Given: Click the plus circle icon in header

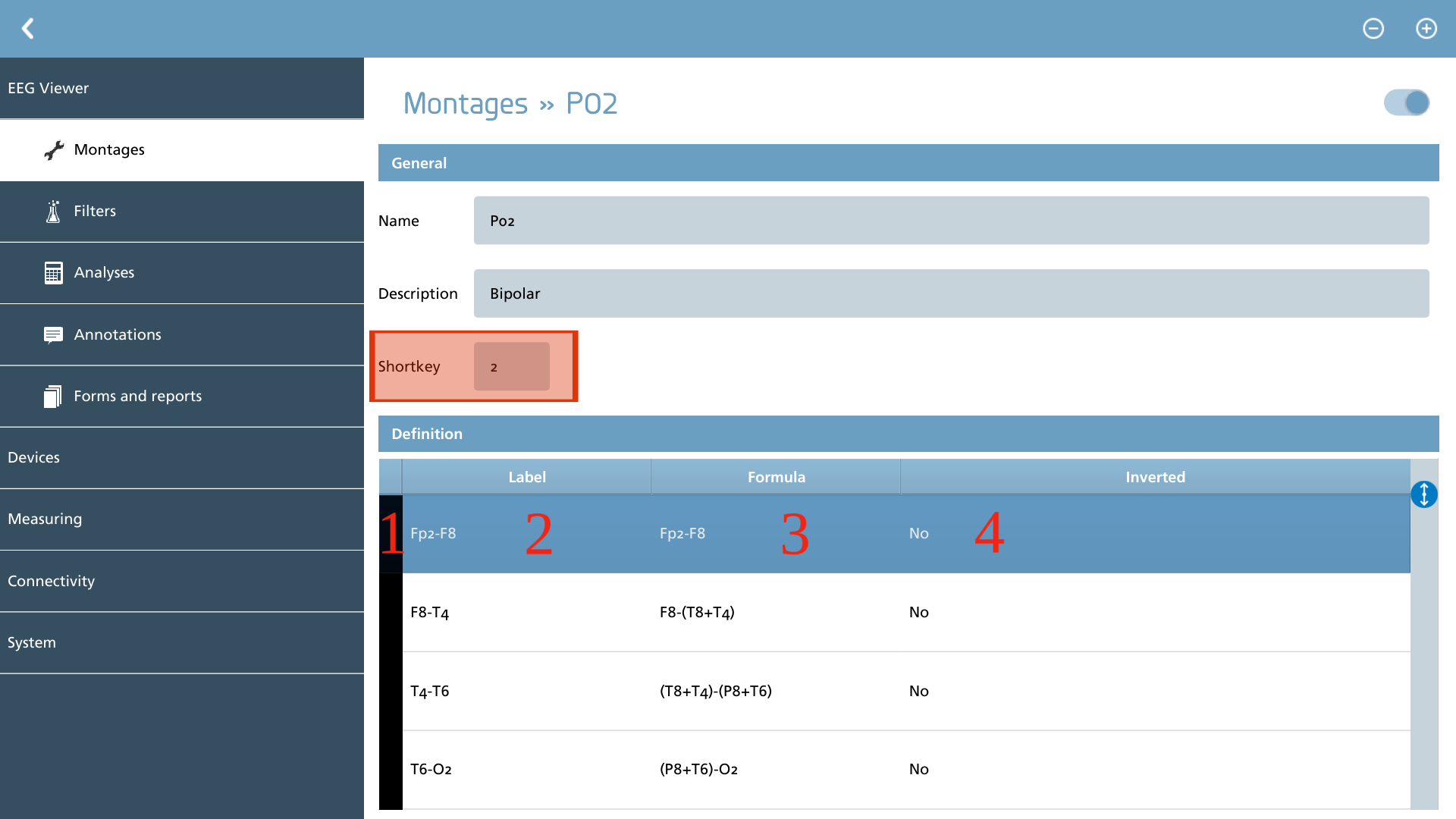Looking at the screenshot, I should point(1426,29).
